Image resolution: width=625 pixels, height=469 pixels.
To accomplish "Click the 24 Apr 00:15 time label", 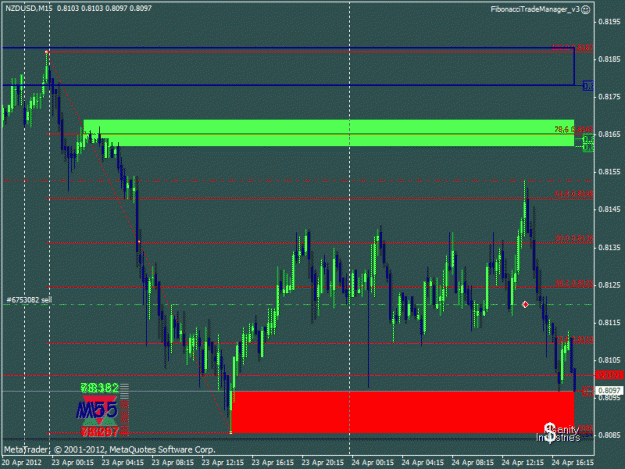I will point(373,462).
